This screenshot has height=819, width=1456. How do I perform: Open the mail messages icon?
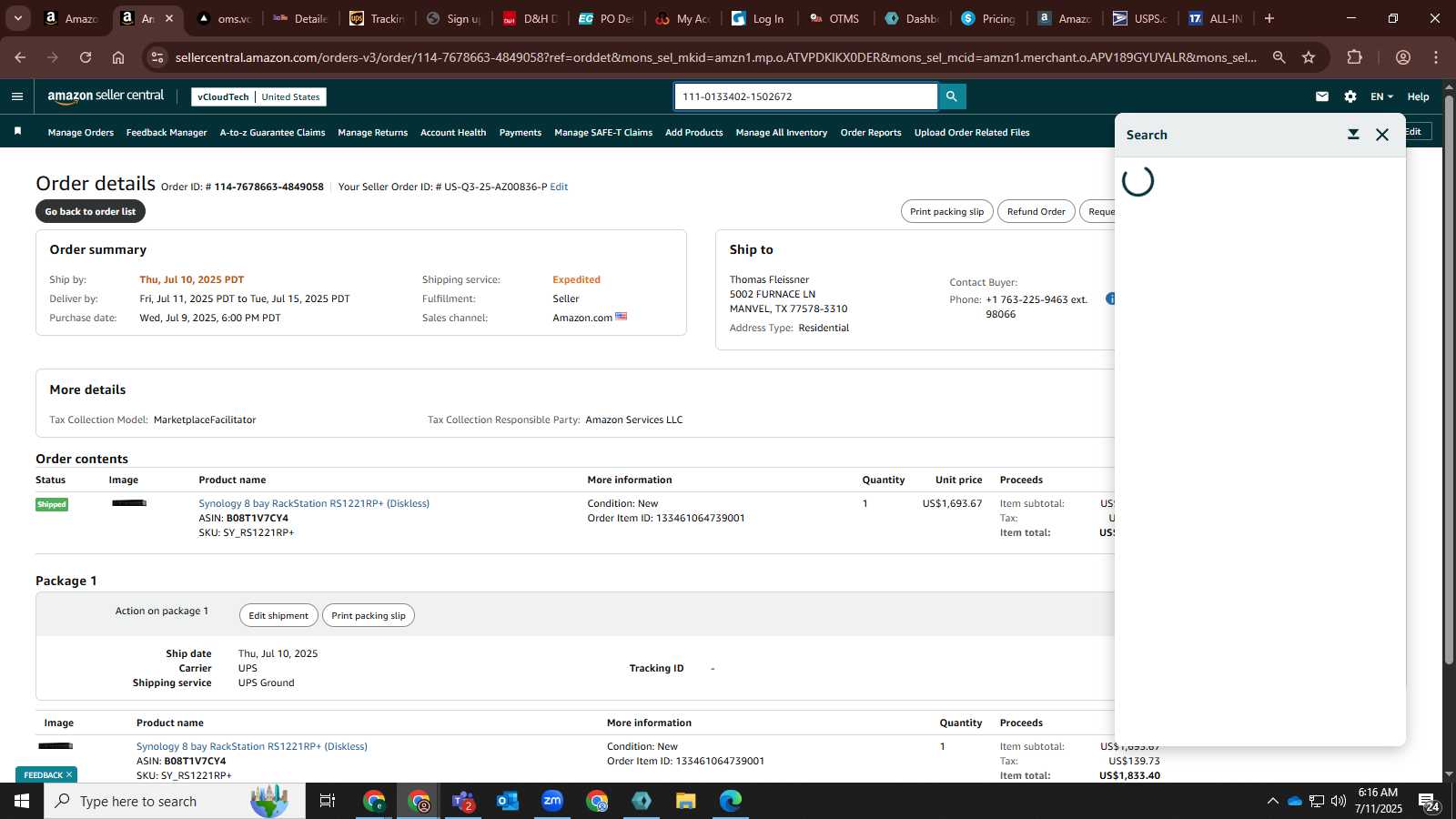tap(1322, 96)
